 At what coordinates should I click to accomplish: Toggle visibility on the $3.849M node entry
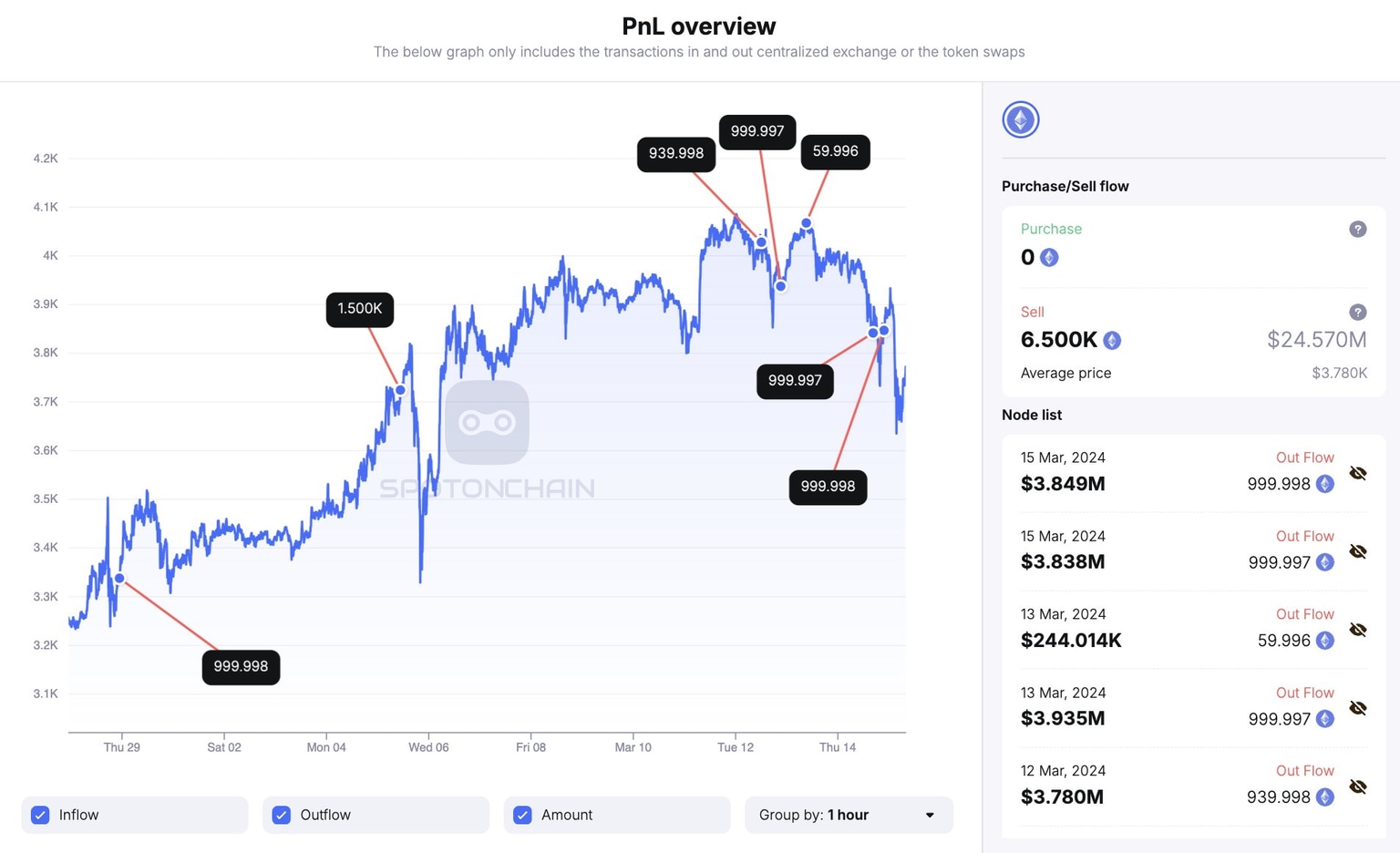(x=1358, y=473)
